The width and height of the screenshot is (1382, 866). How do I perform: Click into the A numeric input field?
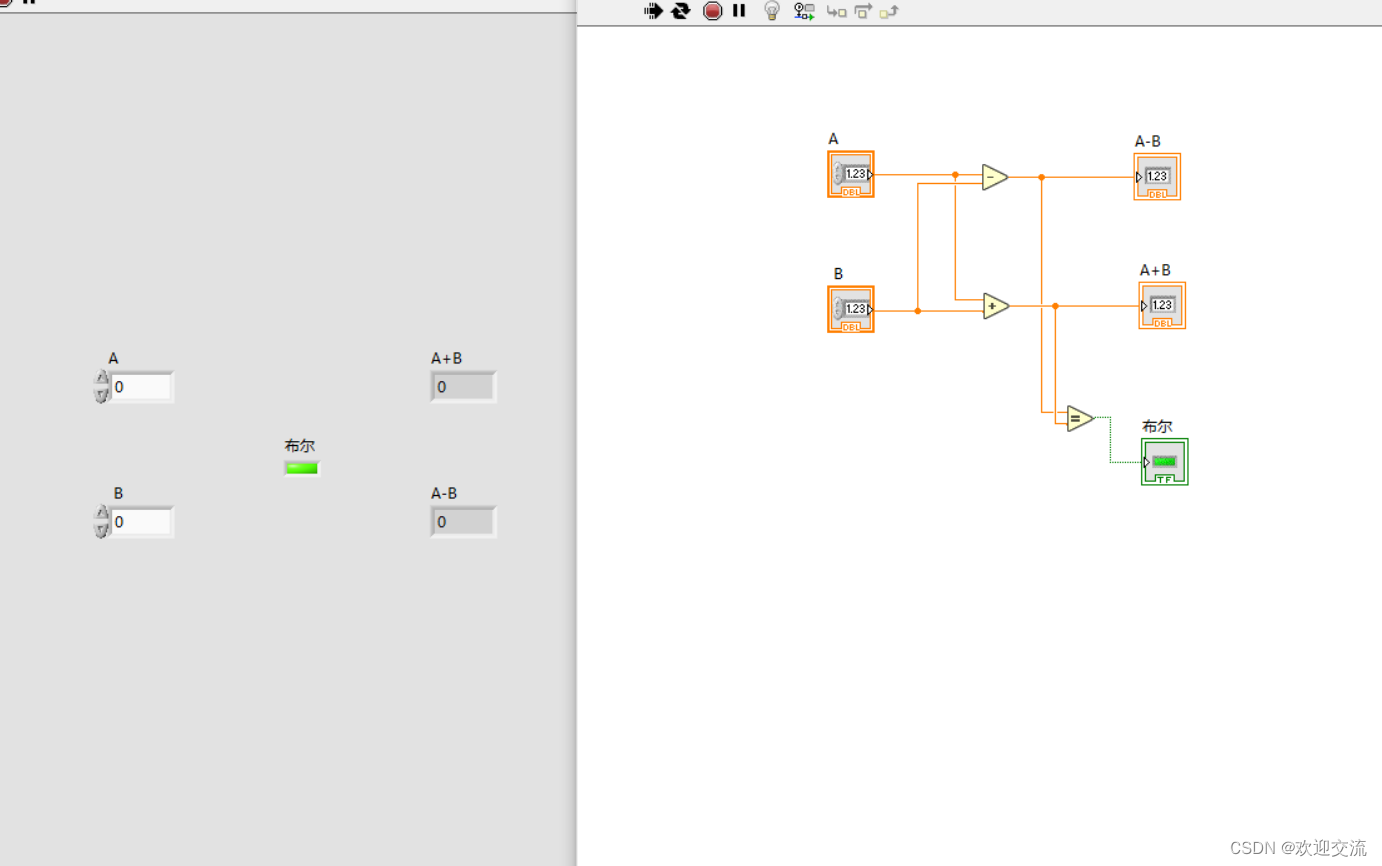(x=141, y=387)
